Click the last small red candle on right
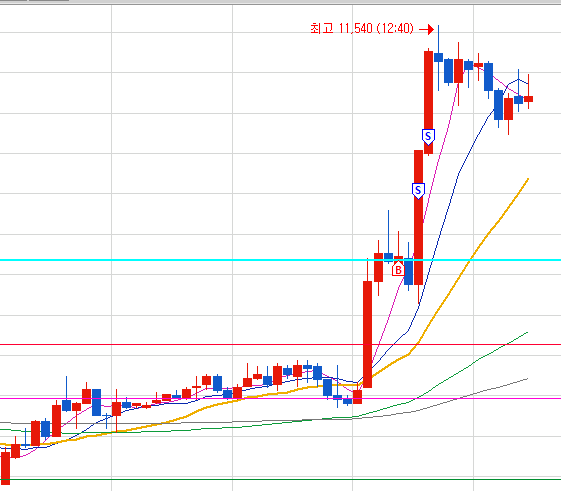 (x=528, y=99)
